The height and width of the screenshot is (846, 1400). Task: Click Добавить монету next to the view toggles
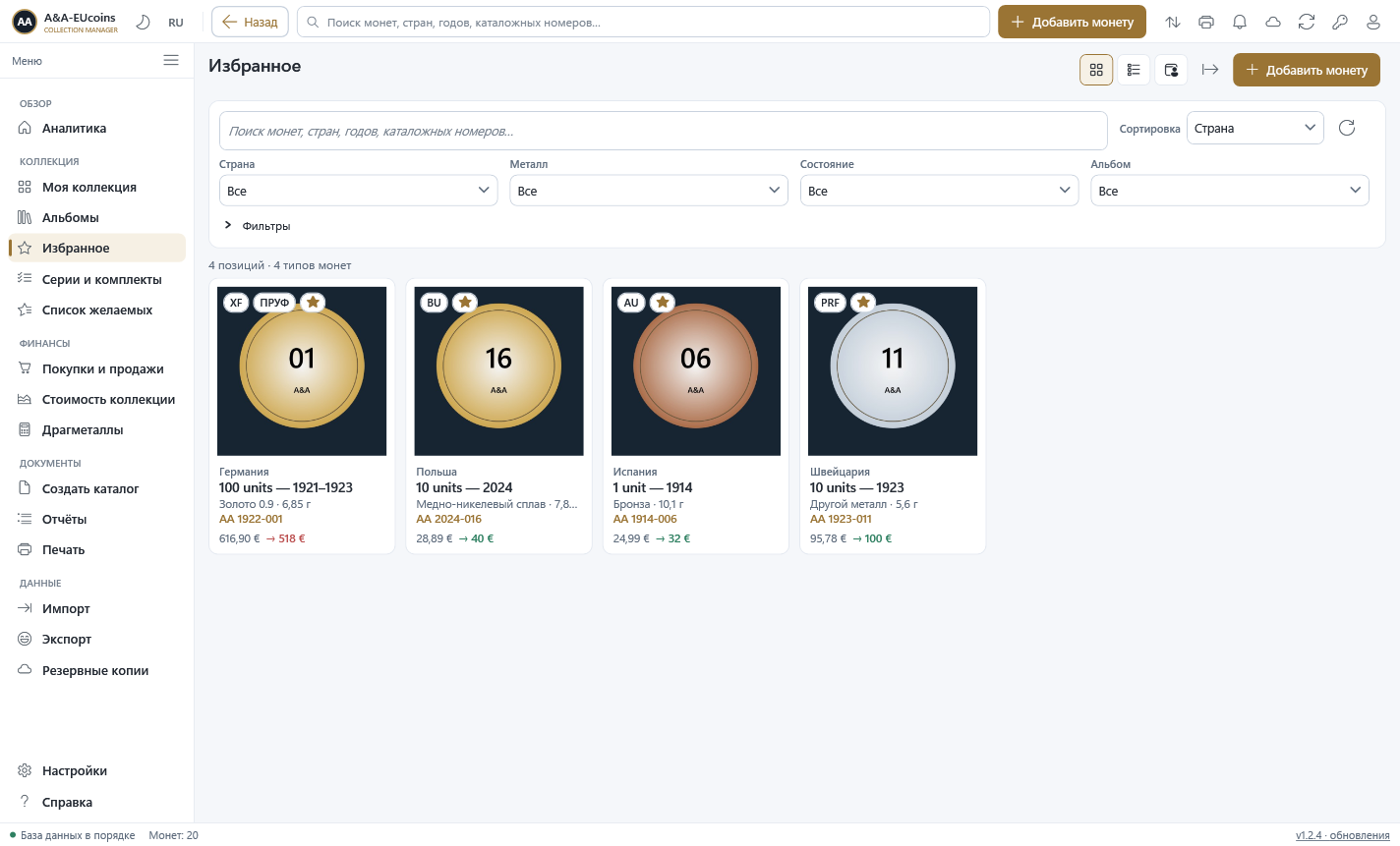pos(1307,70)
